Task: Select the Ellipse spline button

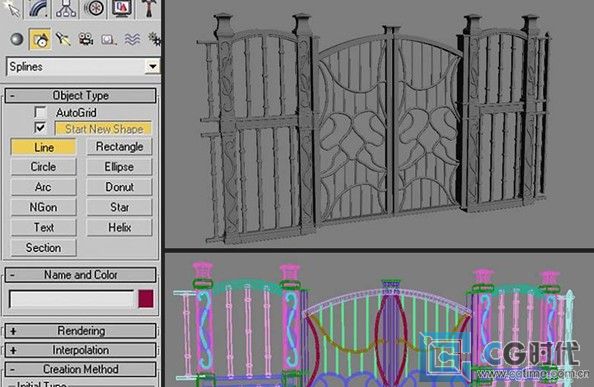Action: 119,167
